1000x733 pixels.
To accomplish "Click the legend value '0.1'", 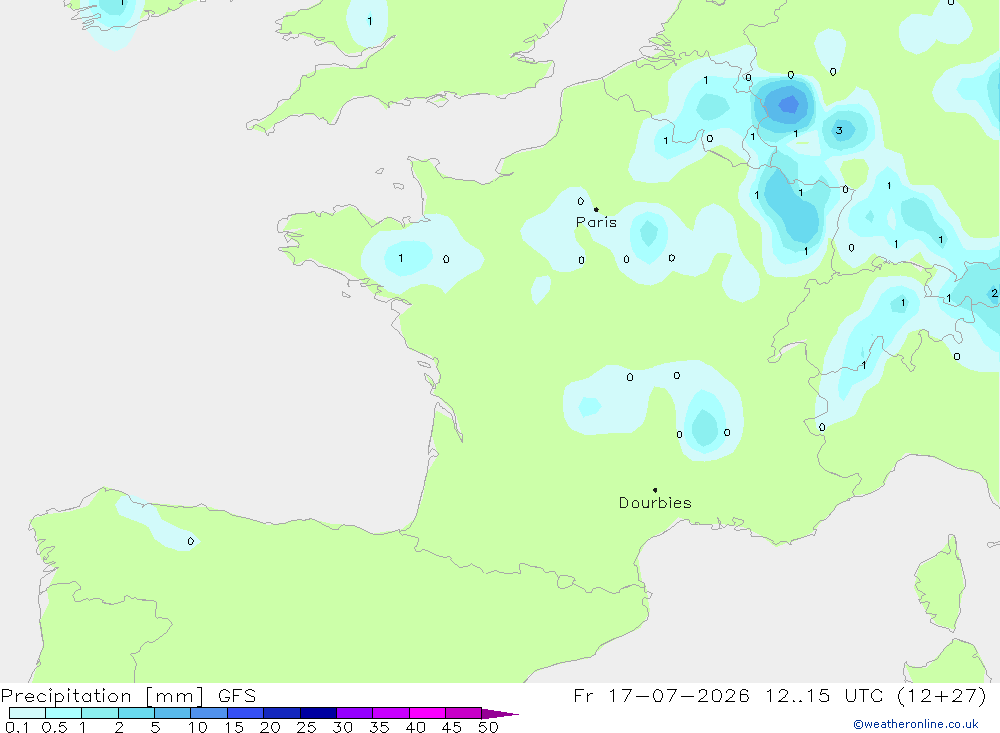I will 17,727.
